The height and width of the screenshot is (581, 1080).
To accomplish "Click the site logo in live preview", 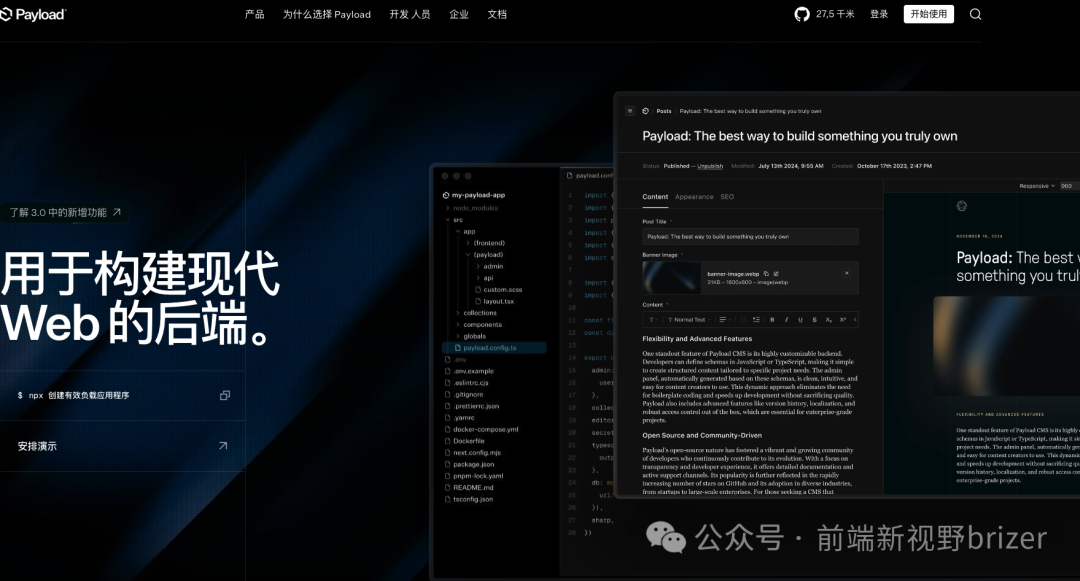I will (x=962, y=206).
